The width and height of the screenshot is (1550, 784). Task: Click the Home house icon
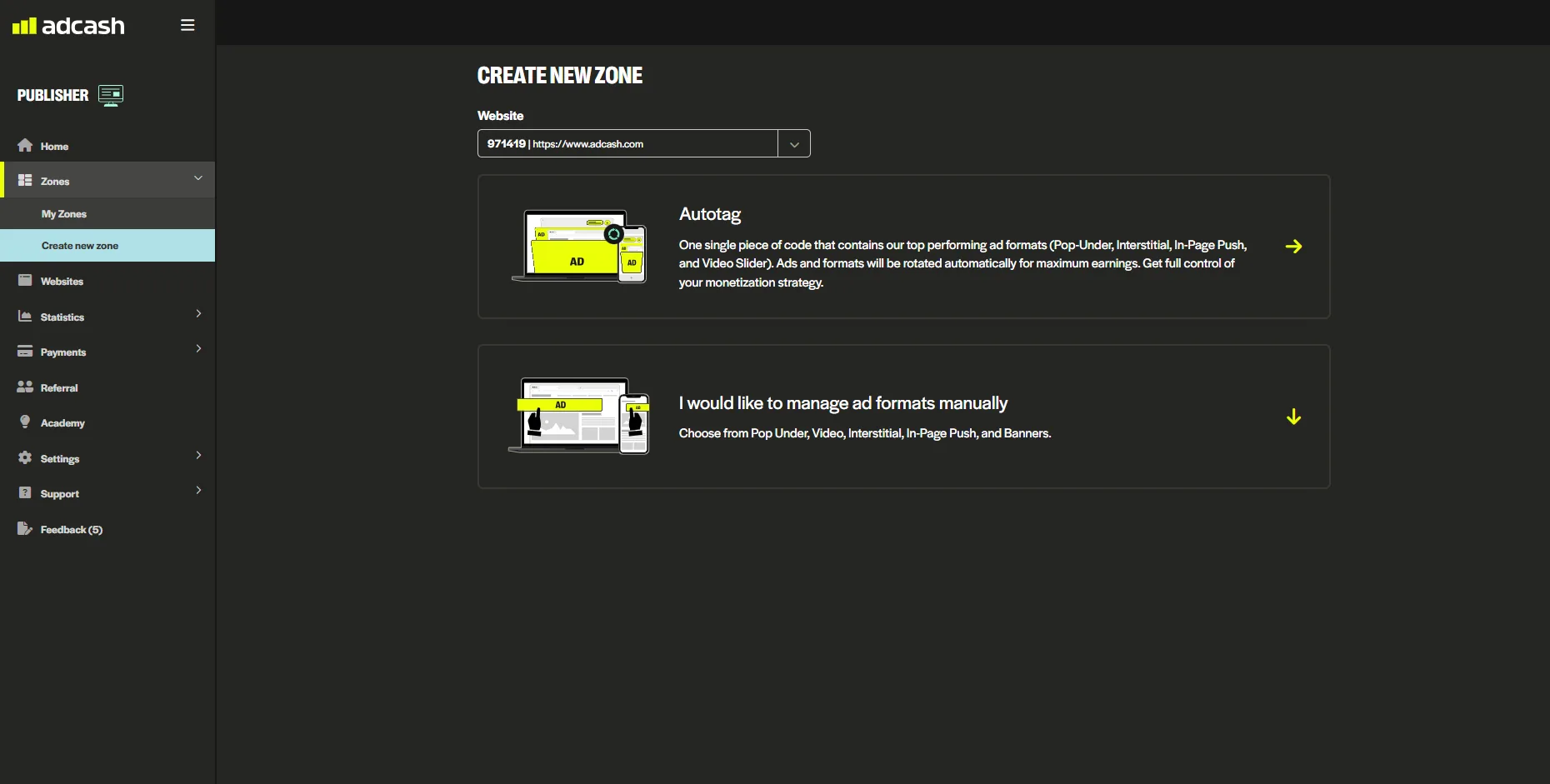pos(25,146)
